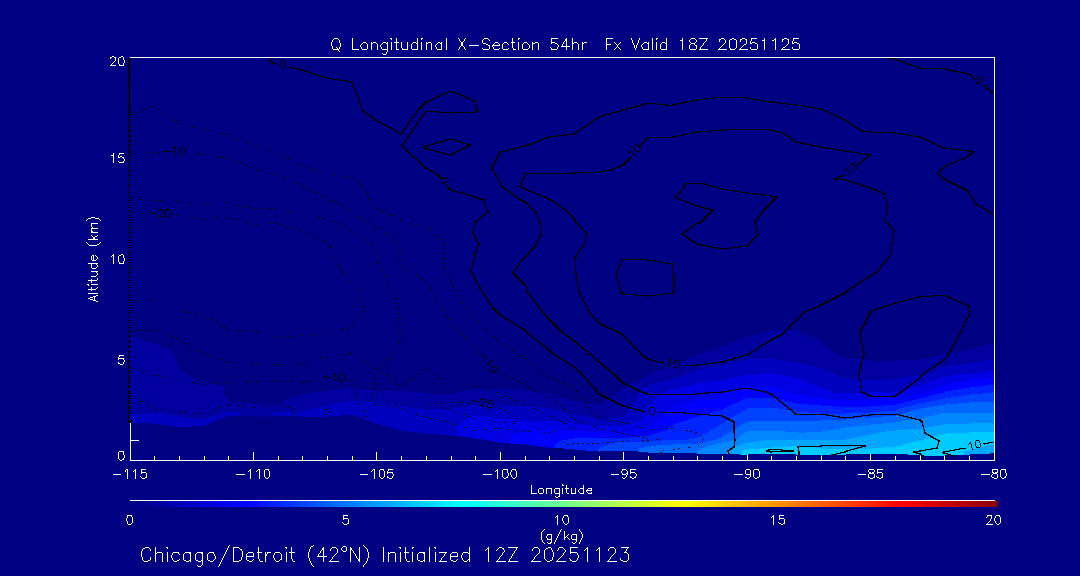This screenshot has width=1080, height=576.
Task: Click the -20 contour label near longitude -100
Action: click(x=483, y=404)
